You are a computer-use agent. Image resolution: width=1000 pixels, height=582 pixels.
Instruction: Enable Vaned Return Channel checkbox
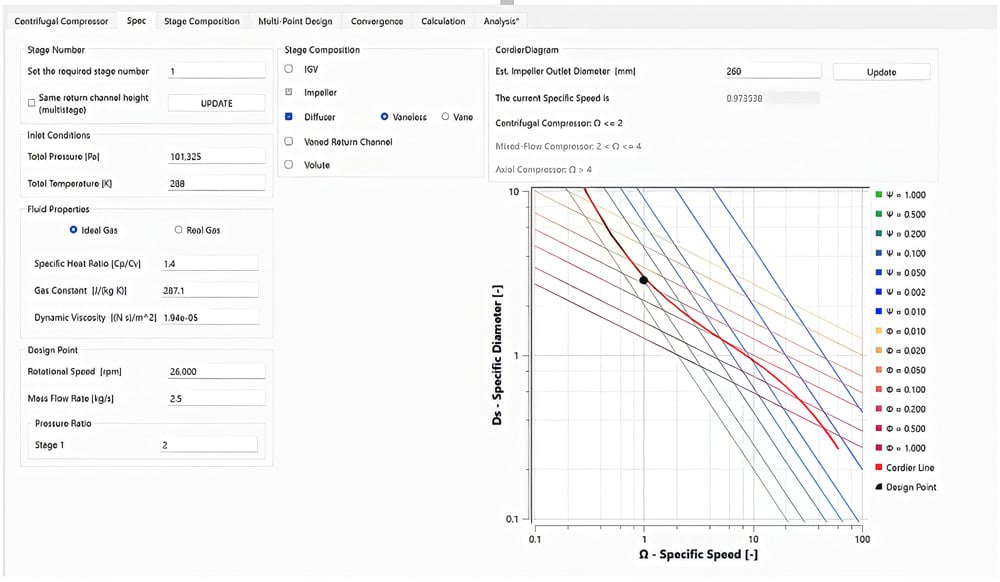pos(289,142)
